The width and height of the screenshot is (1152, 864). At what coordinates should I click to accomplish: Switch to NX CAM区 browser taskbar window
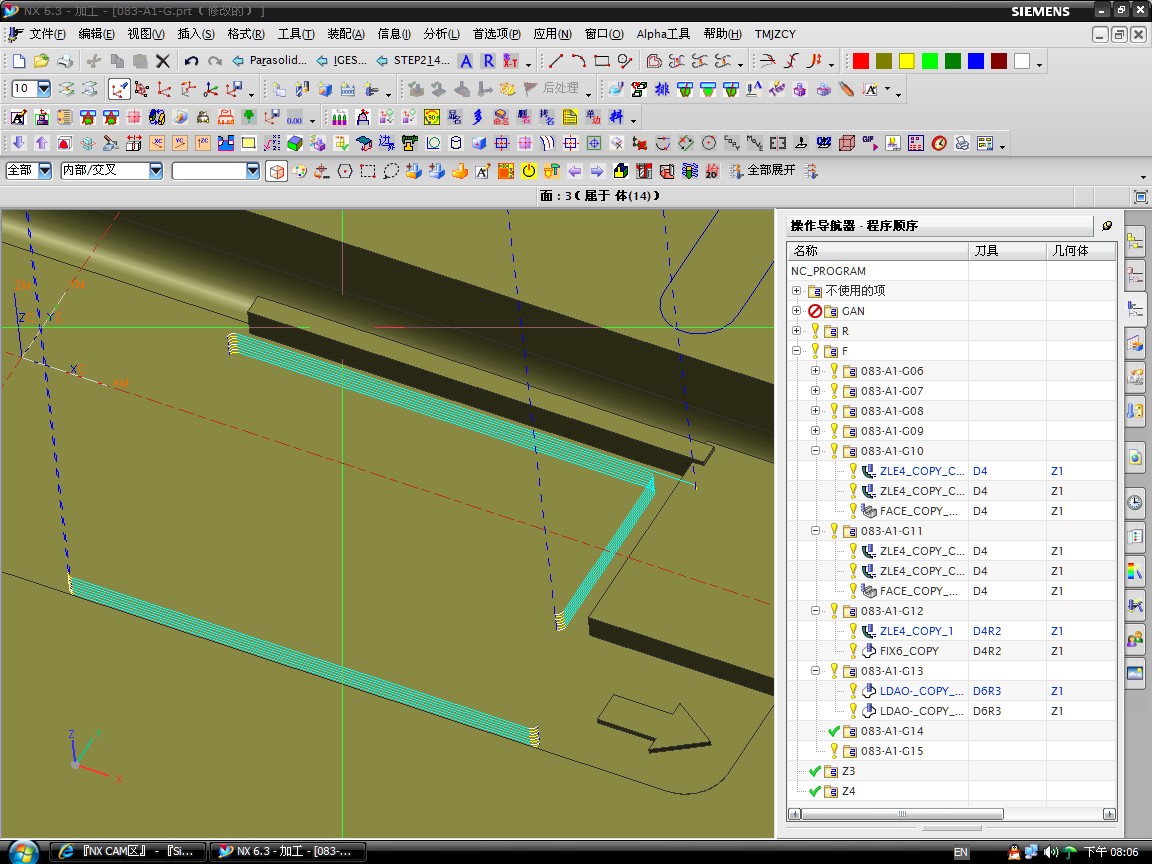coord(126,851)
